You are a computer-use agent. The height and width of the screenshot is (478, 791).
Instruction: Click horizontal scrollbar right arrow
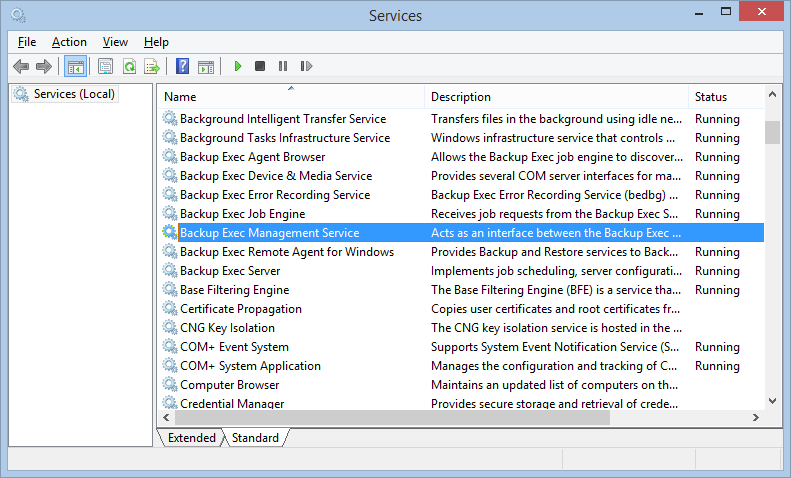[756, 417]
